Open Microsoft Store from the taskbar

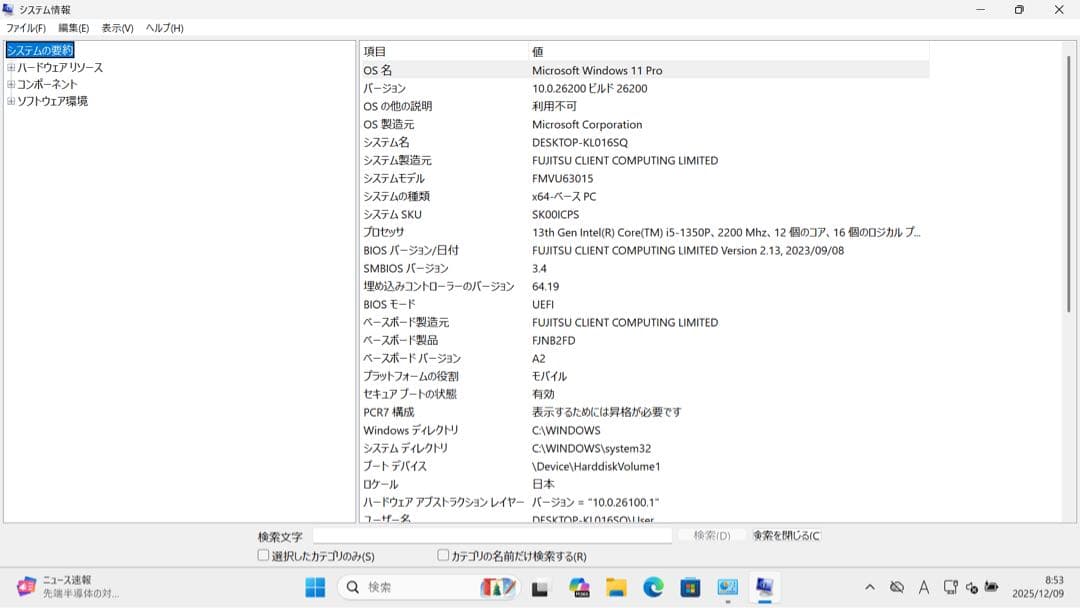pos(689,588)
